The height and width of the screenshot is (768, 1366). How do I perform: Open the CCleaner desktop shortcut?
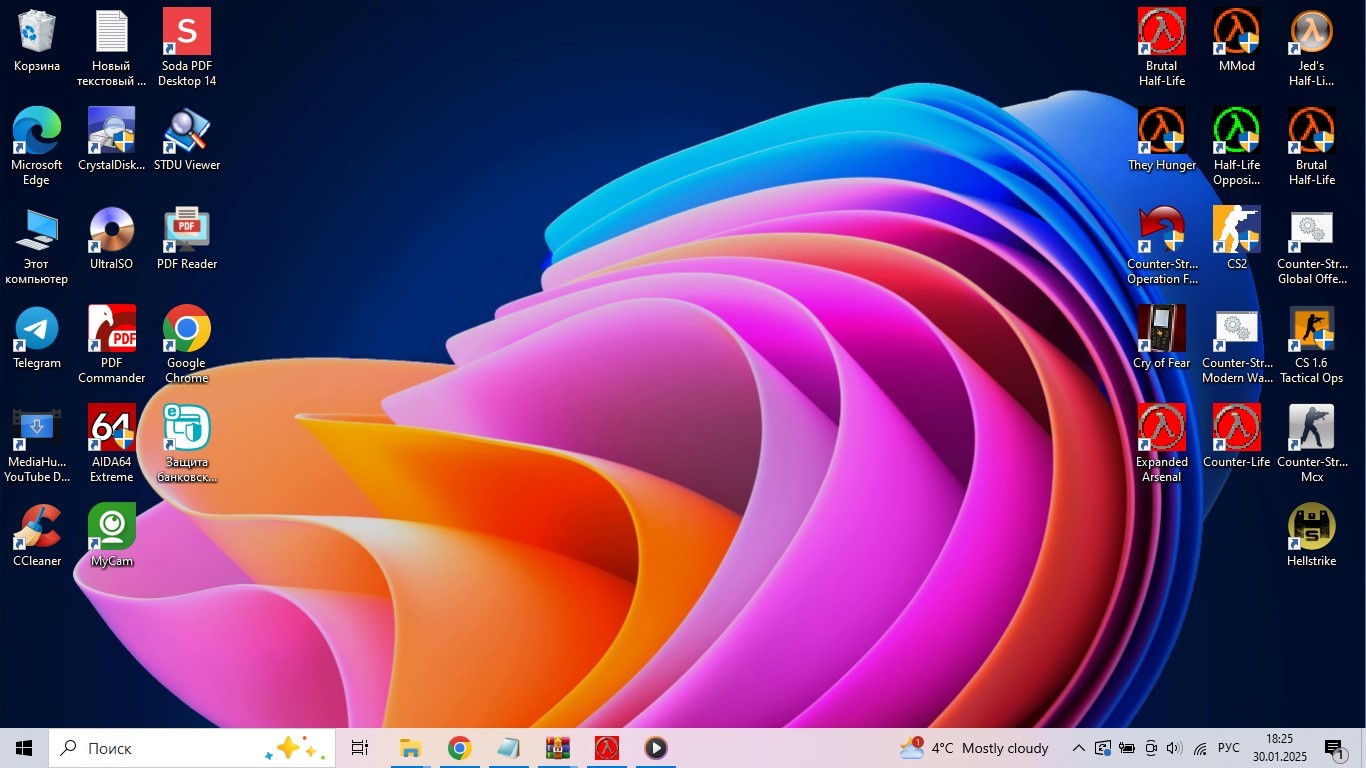click(37, 528)
